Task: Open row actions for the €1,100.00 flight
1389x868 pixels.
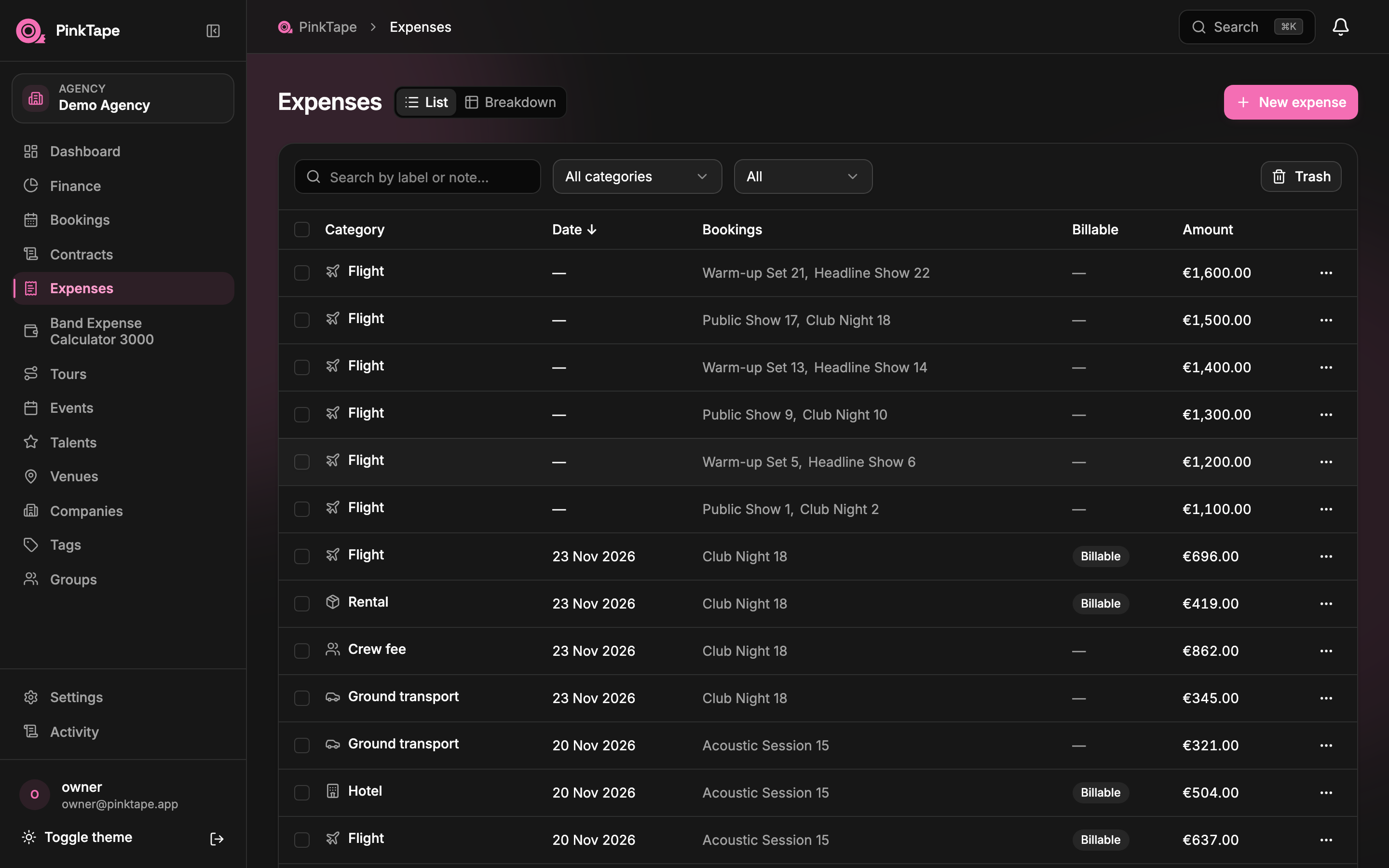Action: (x=1326, y=509)
